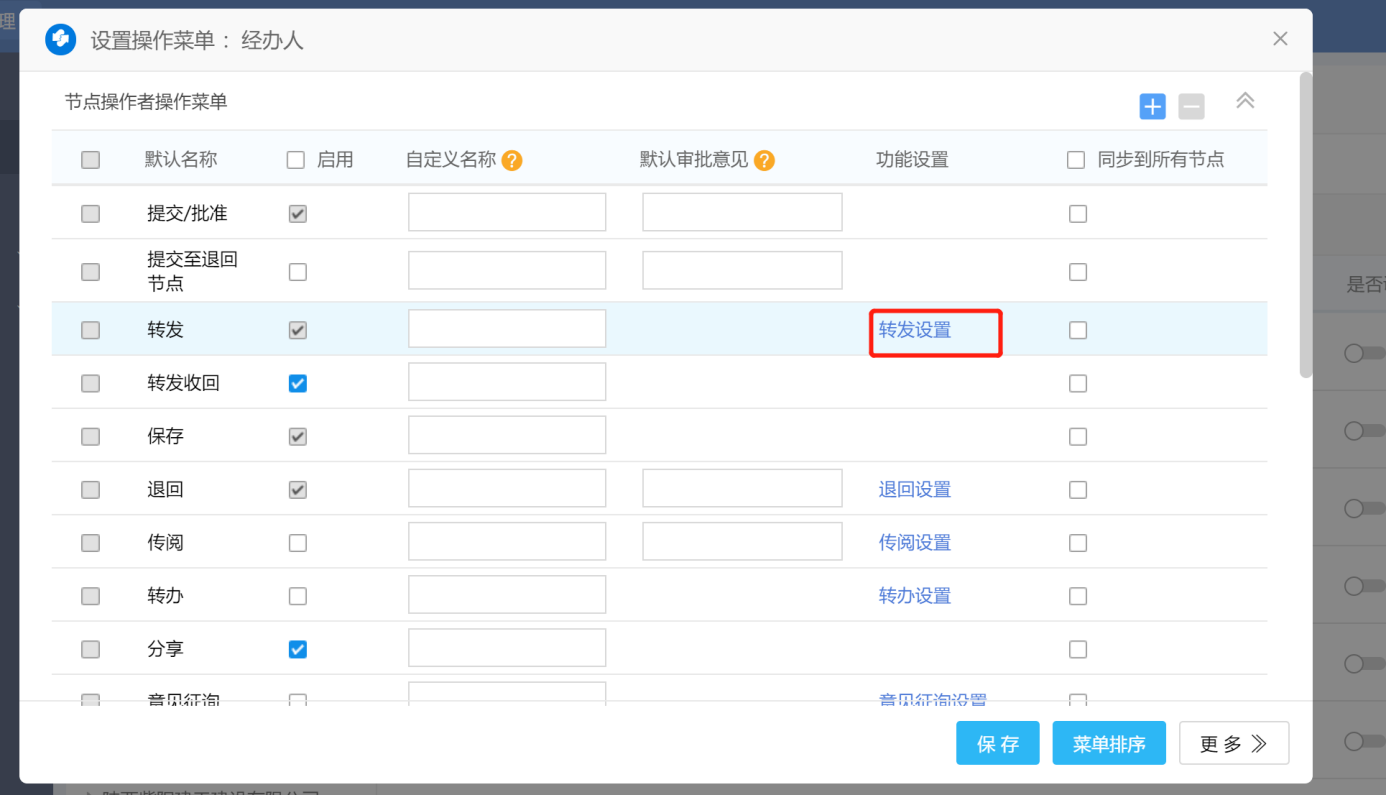
Task: Disable the 转发收回 enable checkbox
Action: pos(297,383)
